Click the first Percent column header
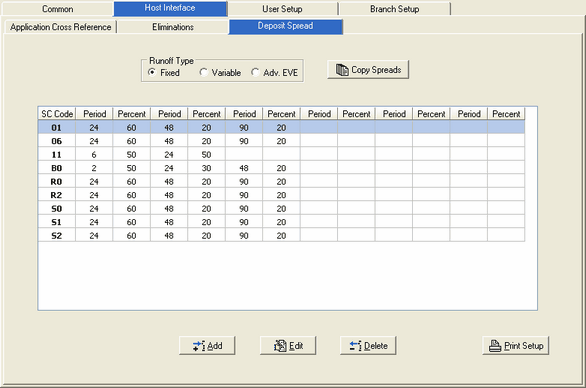Screen dimensions: 586x388 (132, 114)
